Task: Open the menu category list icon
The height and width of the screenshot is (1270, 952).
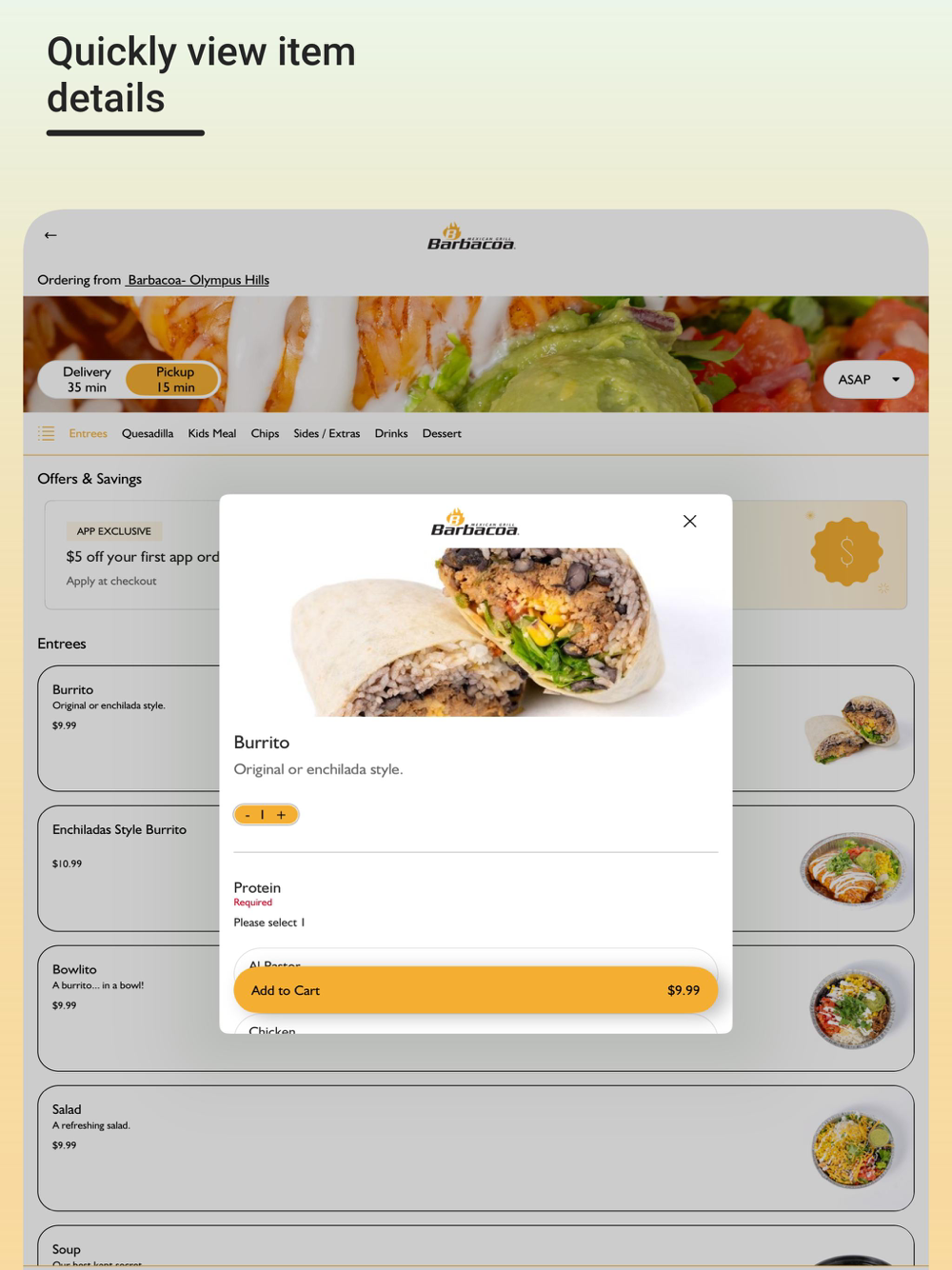Action: (x=46, y=433)
